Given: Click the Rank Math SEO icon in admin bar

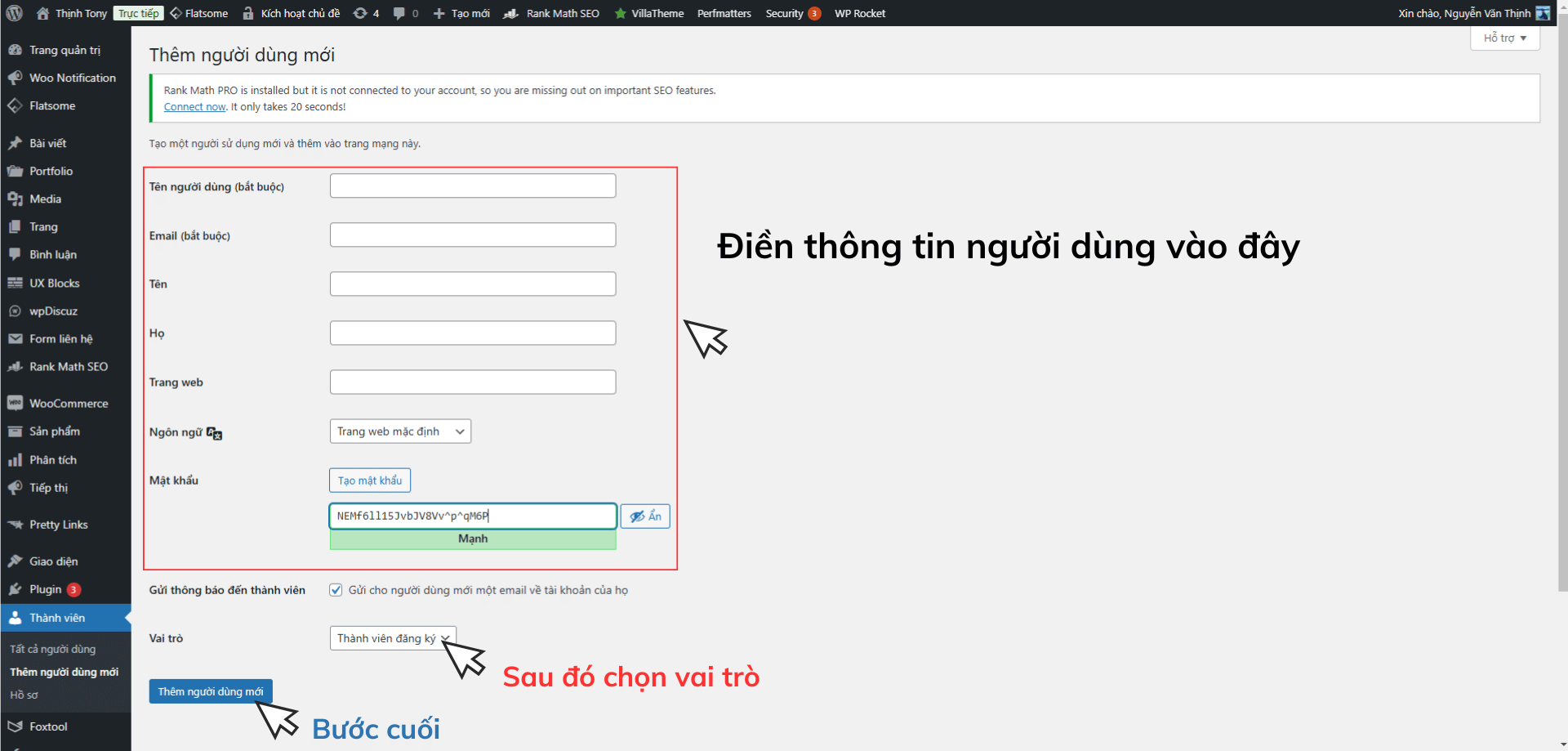Looking at the screenshot, I should point(511,13).
